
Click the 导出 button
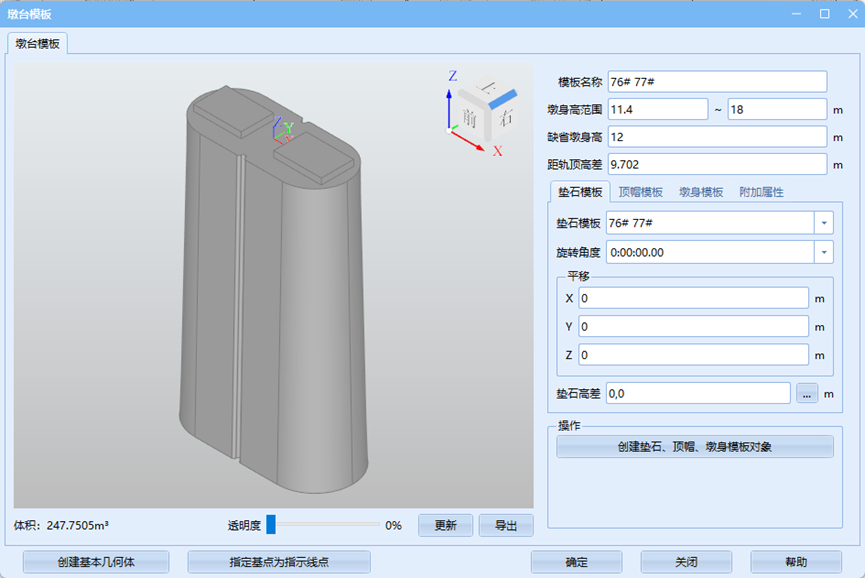click(506, 525)
